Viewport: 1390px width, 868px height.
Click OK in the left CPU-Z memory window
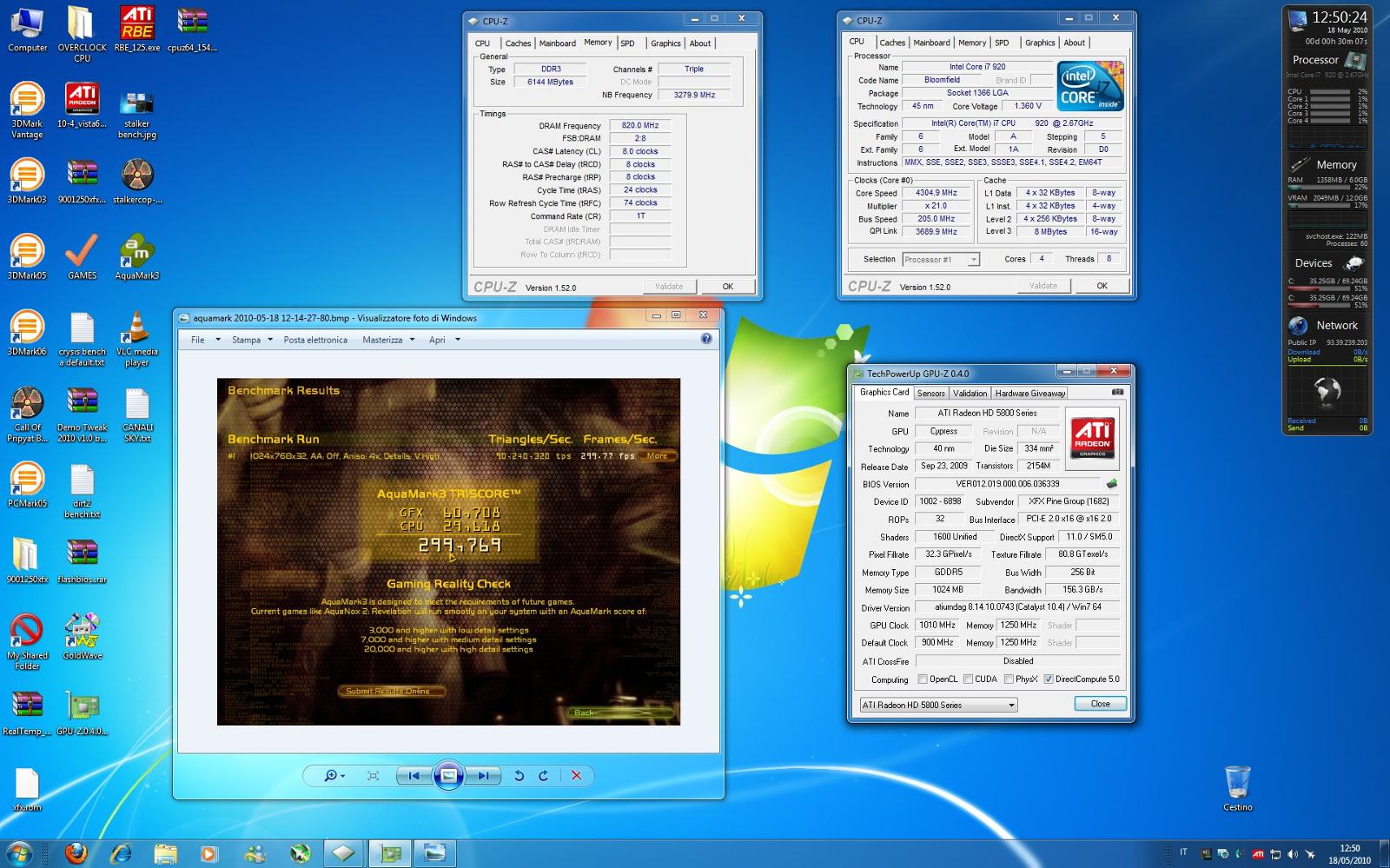pos(728,286)
